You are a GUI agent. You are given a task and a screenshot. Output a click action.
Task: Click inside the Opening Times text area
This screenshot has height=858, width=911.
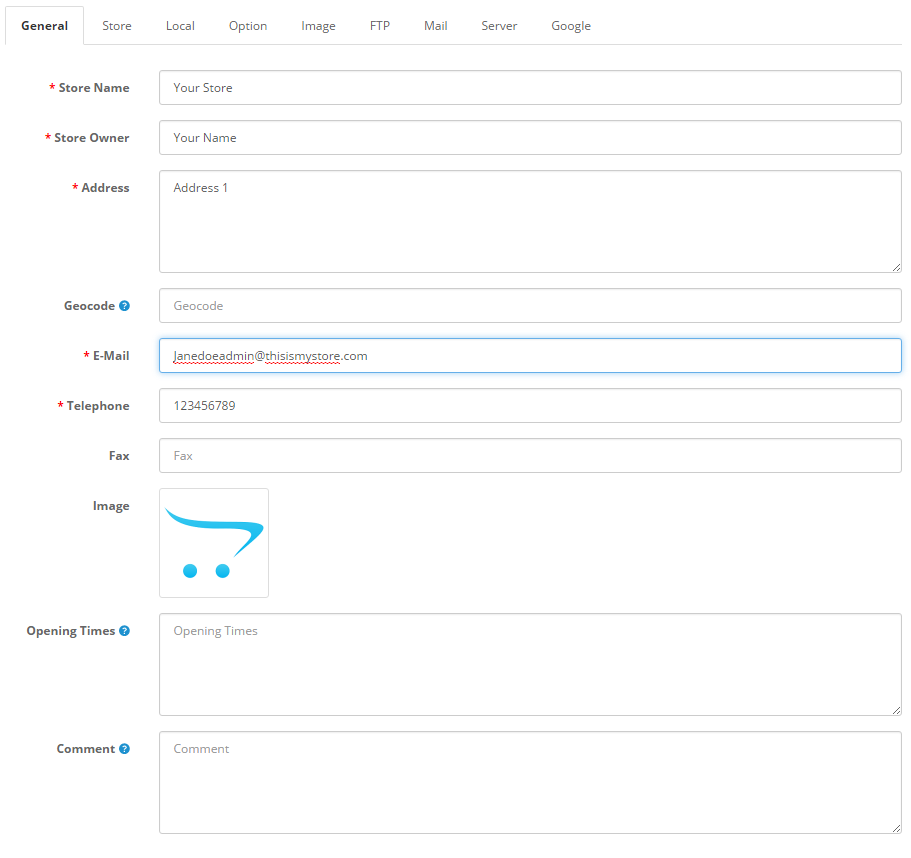tap(530, 665)
